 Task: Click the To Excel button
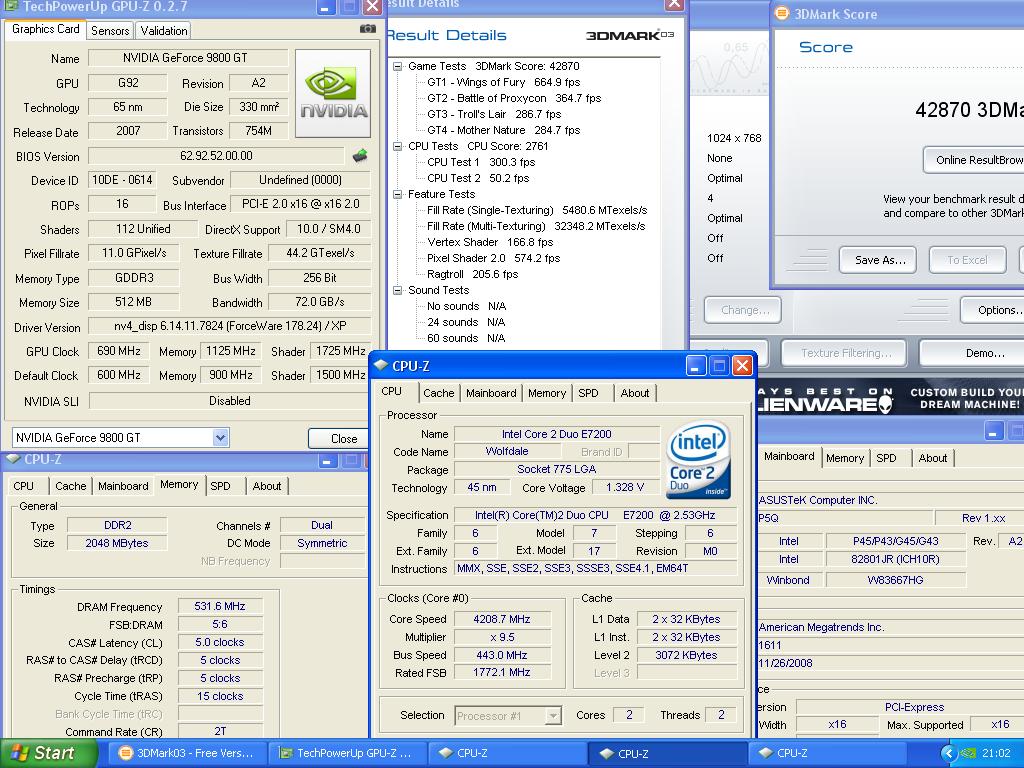pyautogui.click(x=967, y=260)
